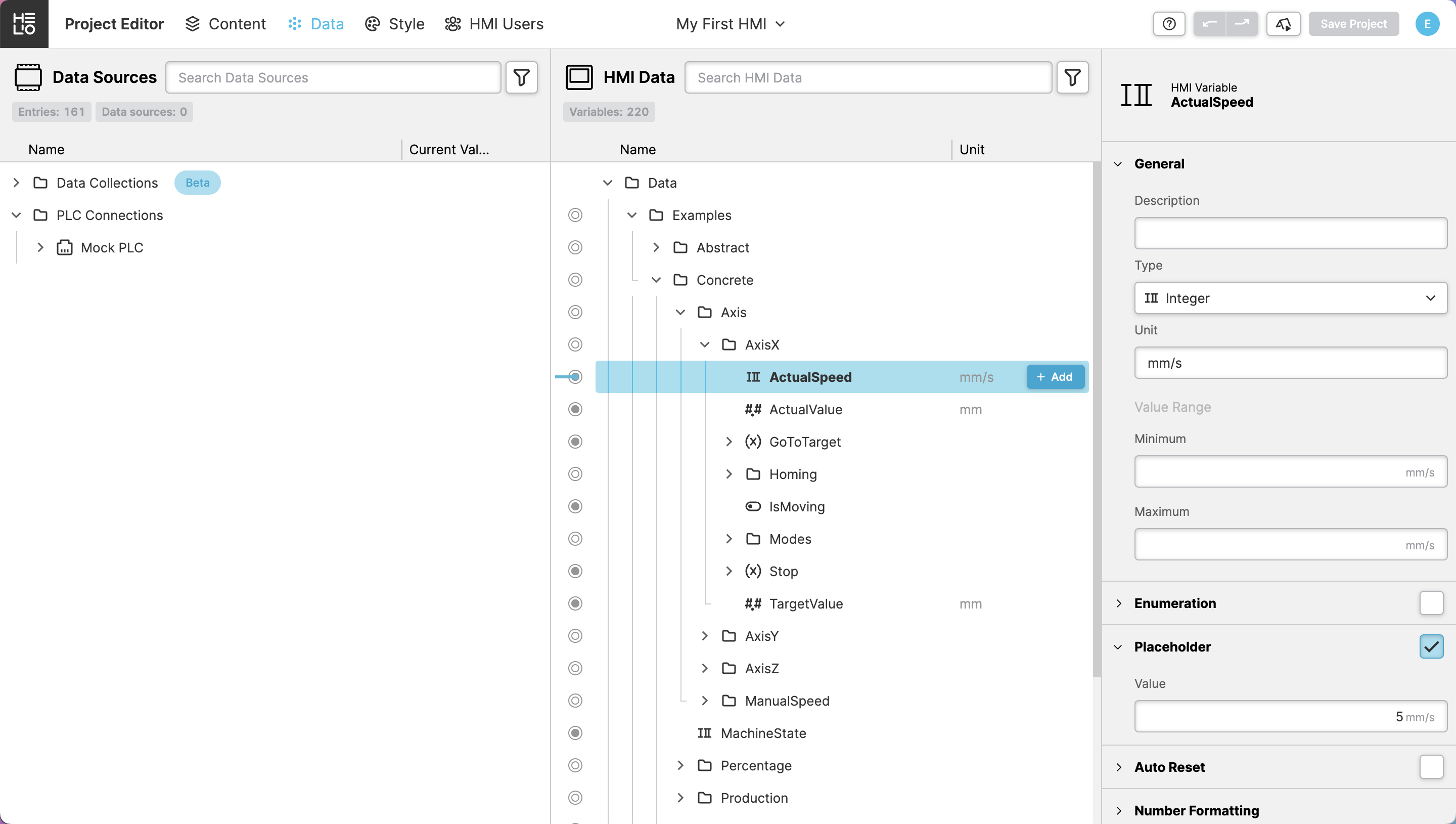Expand the Mock PLC tree node

[40, 248]
